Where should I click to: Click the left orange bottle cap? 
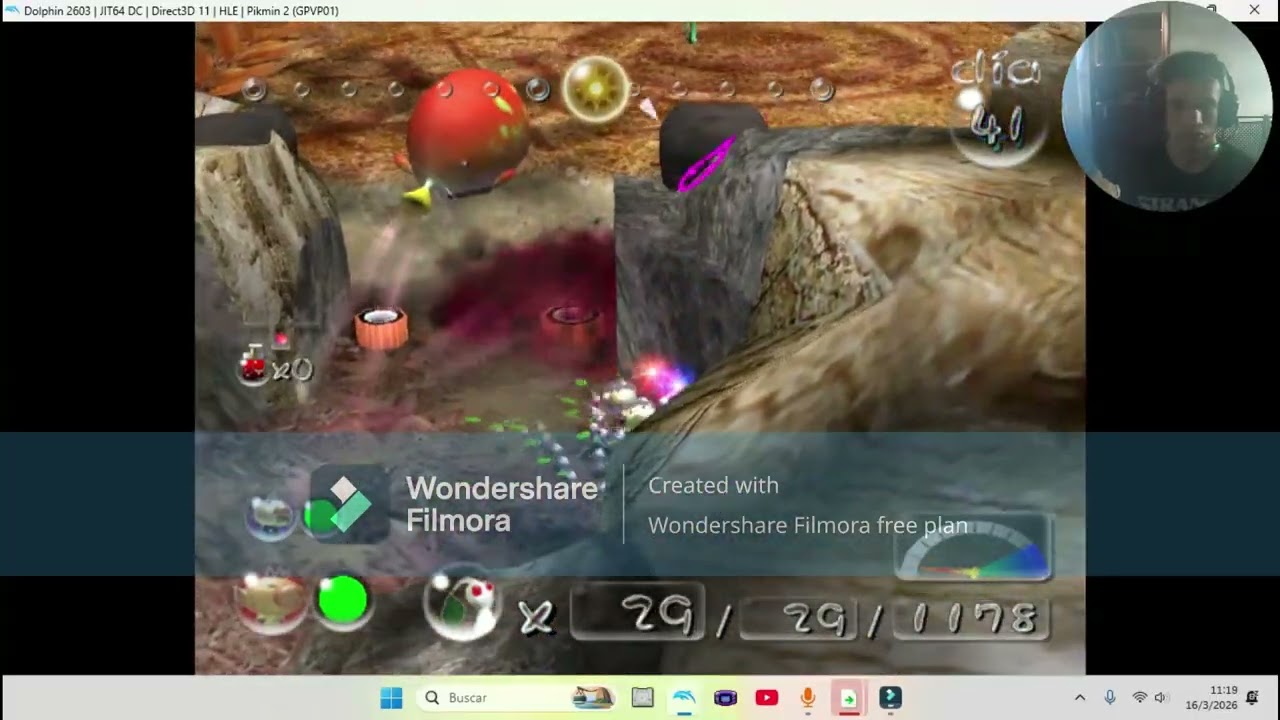(381, 328)
